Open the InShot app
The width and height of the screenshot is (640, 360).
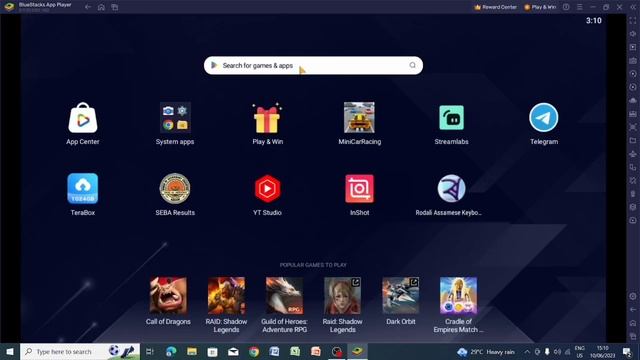[x=359, y=189]
